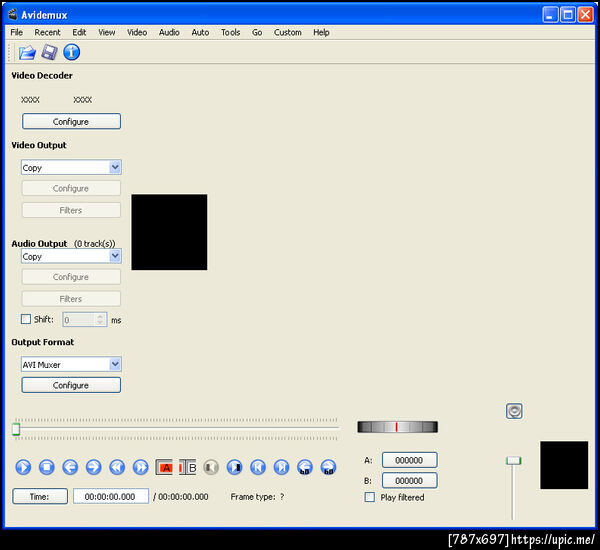Viewport: 600px width, 550px height.
Task: Expand the Audio Output codec dropdown
Action: pyautogui.click(x=115, y=256)
